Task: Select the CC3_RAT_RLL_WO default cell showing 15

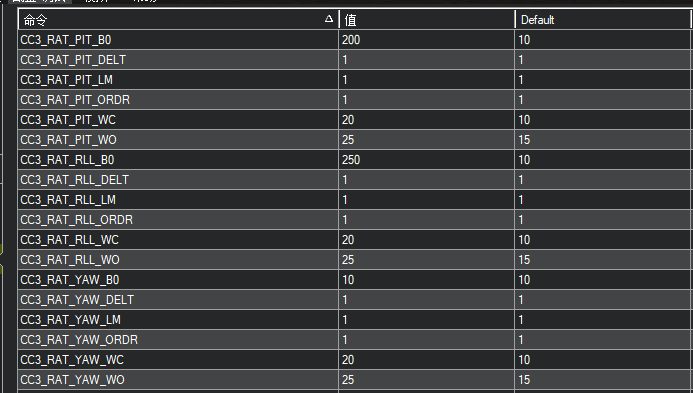Action: click(602, 259)
